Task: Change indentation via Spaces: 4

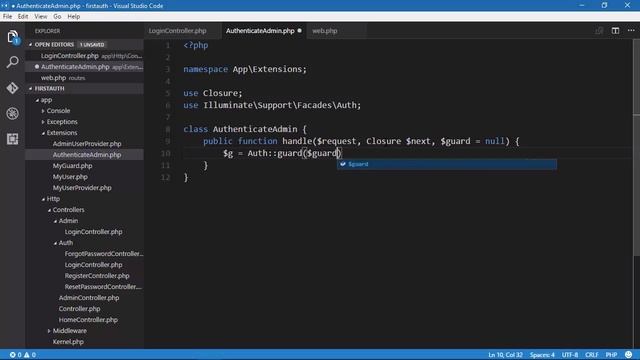Action: click(542, 355)
